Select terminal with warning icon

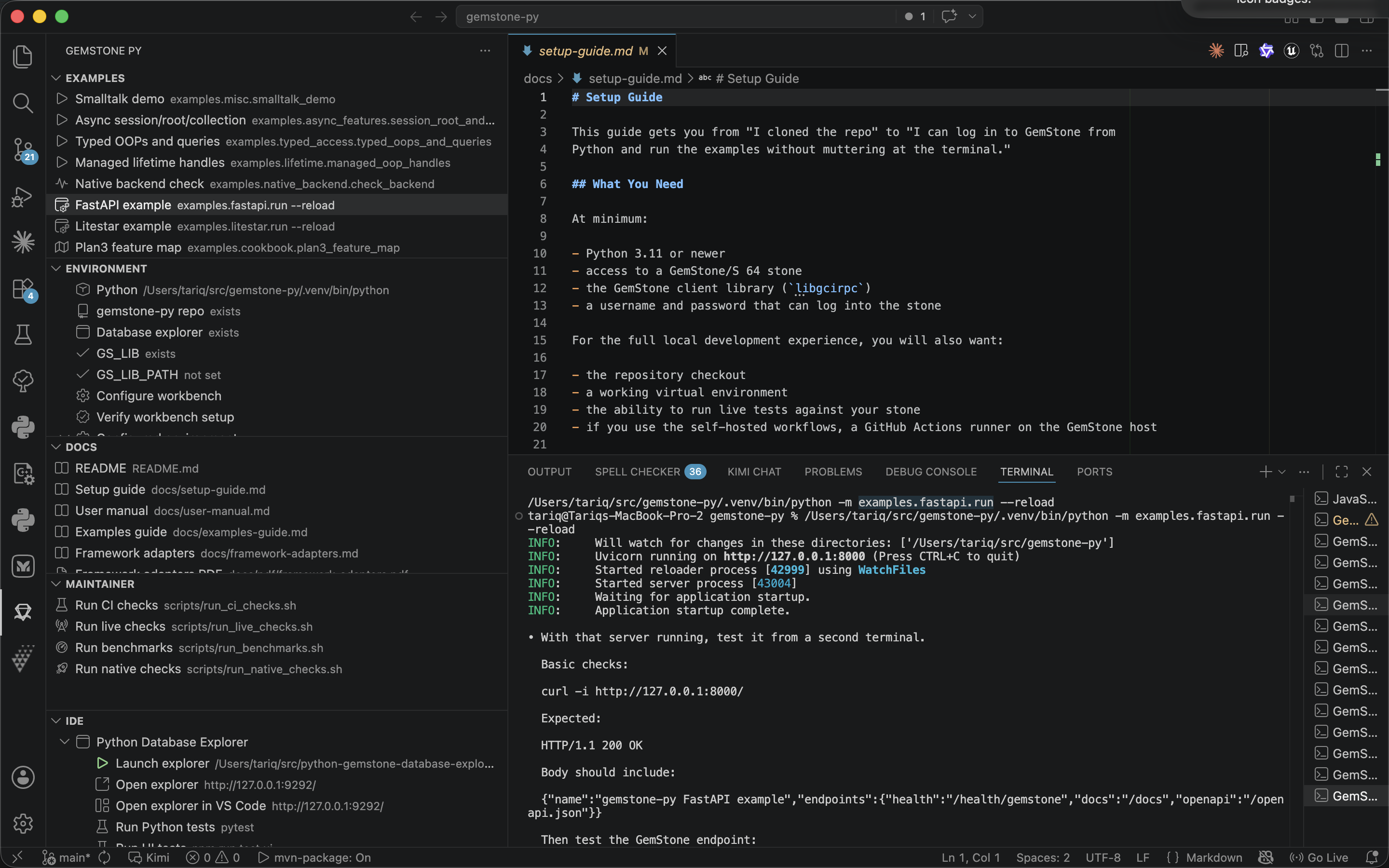point(1346,519)
